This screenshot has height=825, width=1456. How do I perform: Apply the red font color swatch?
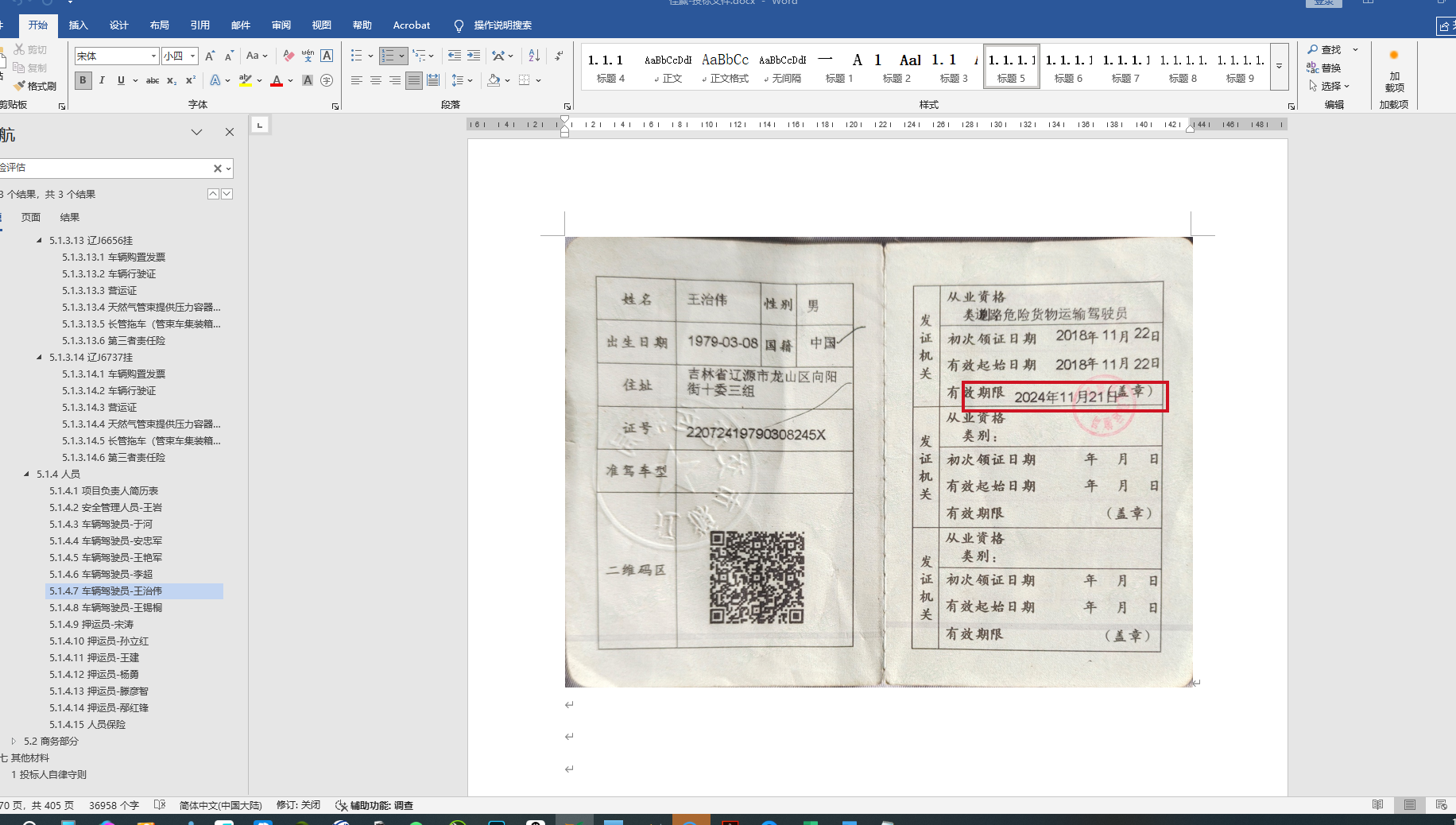(x=277, y=80)
